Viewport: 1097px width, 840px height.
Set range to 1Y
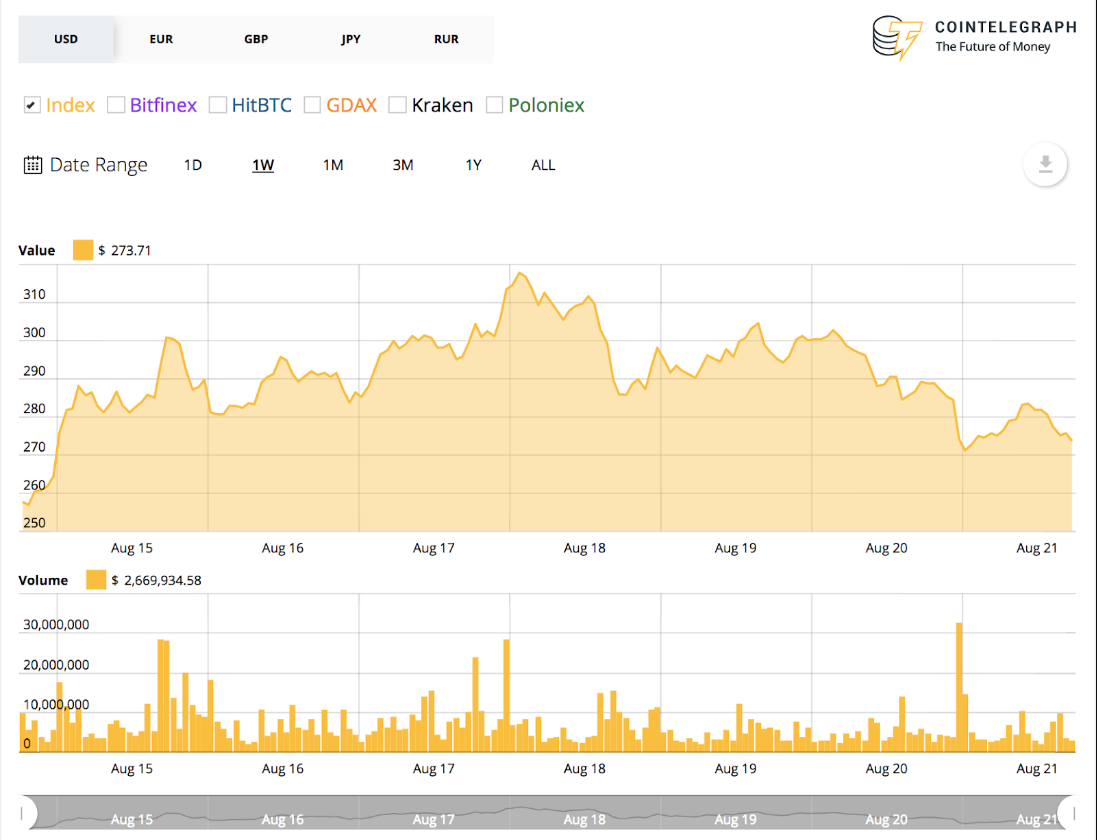(474, 165)
